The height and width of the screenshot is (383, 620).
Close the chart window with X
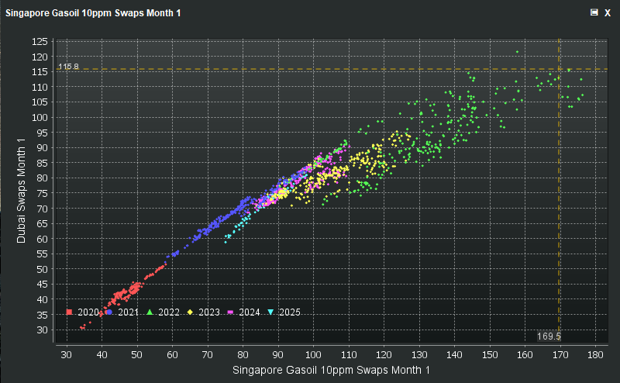click(607, 13)
